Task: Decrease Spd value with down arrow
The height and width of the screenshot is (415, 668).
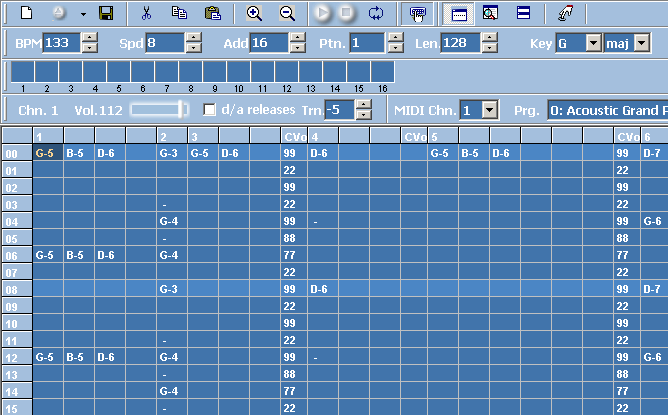Action: point(193,48)
